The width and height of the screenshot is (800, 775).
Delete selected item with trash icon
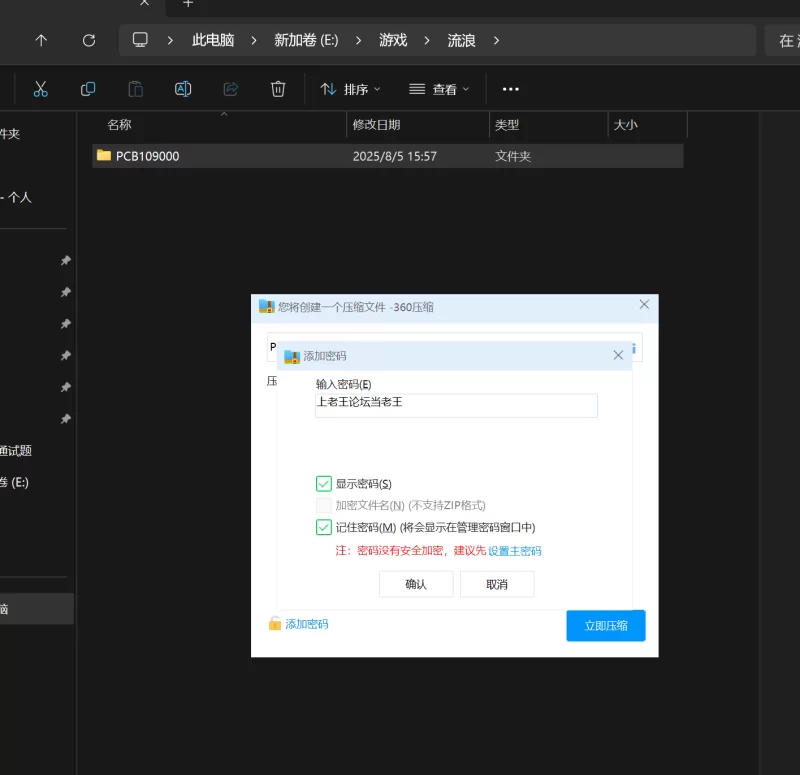[x=278, y=89]
